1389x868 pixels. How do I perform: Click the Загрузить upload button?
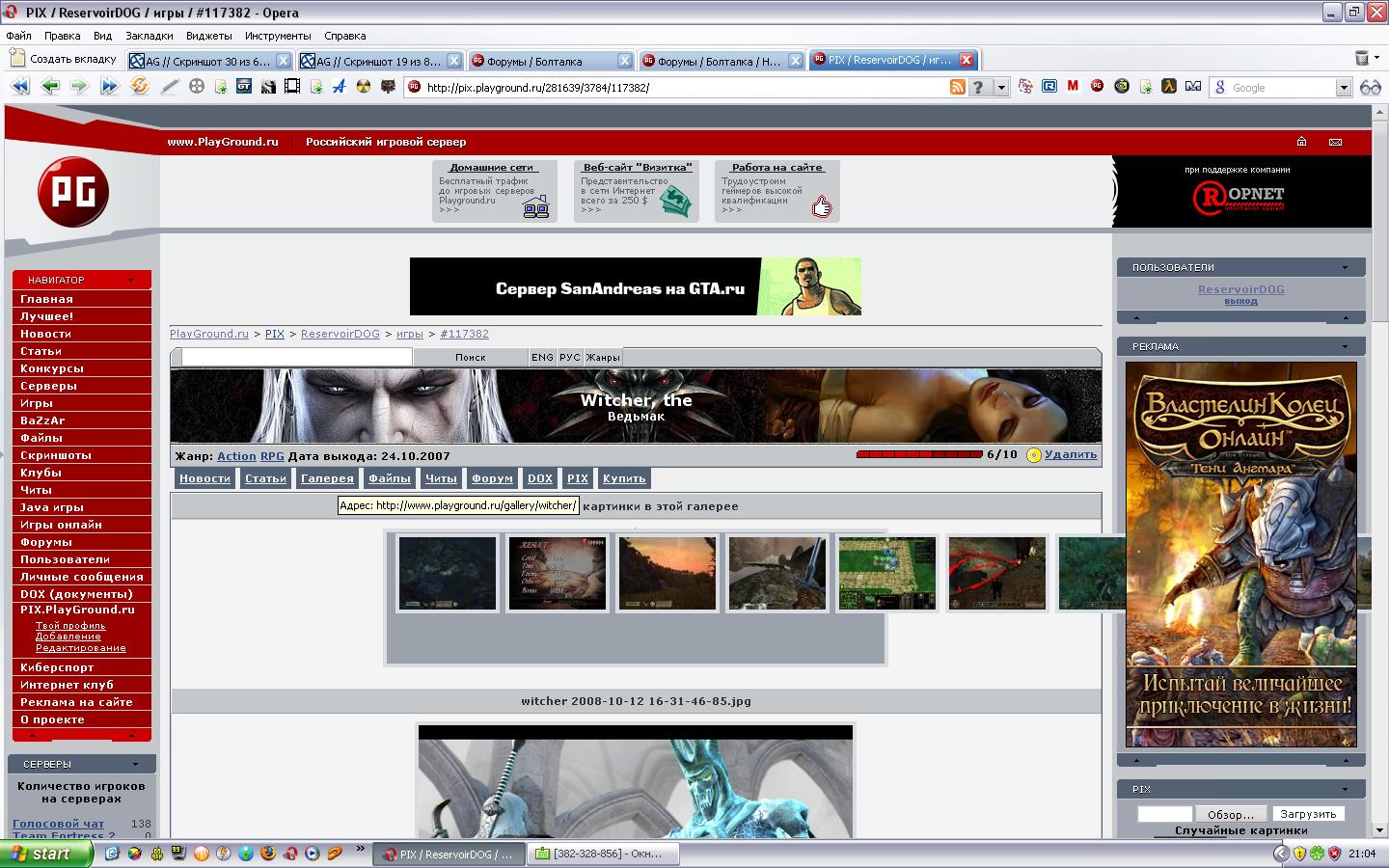[x=1308, y=814]
